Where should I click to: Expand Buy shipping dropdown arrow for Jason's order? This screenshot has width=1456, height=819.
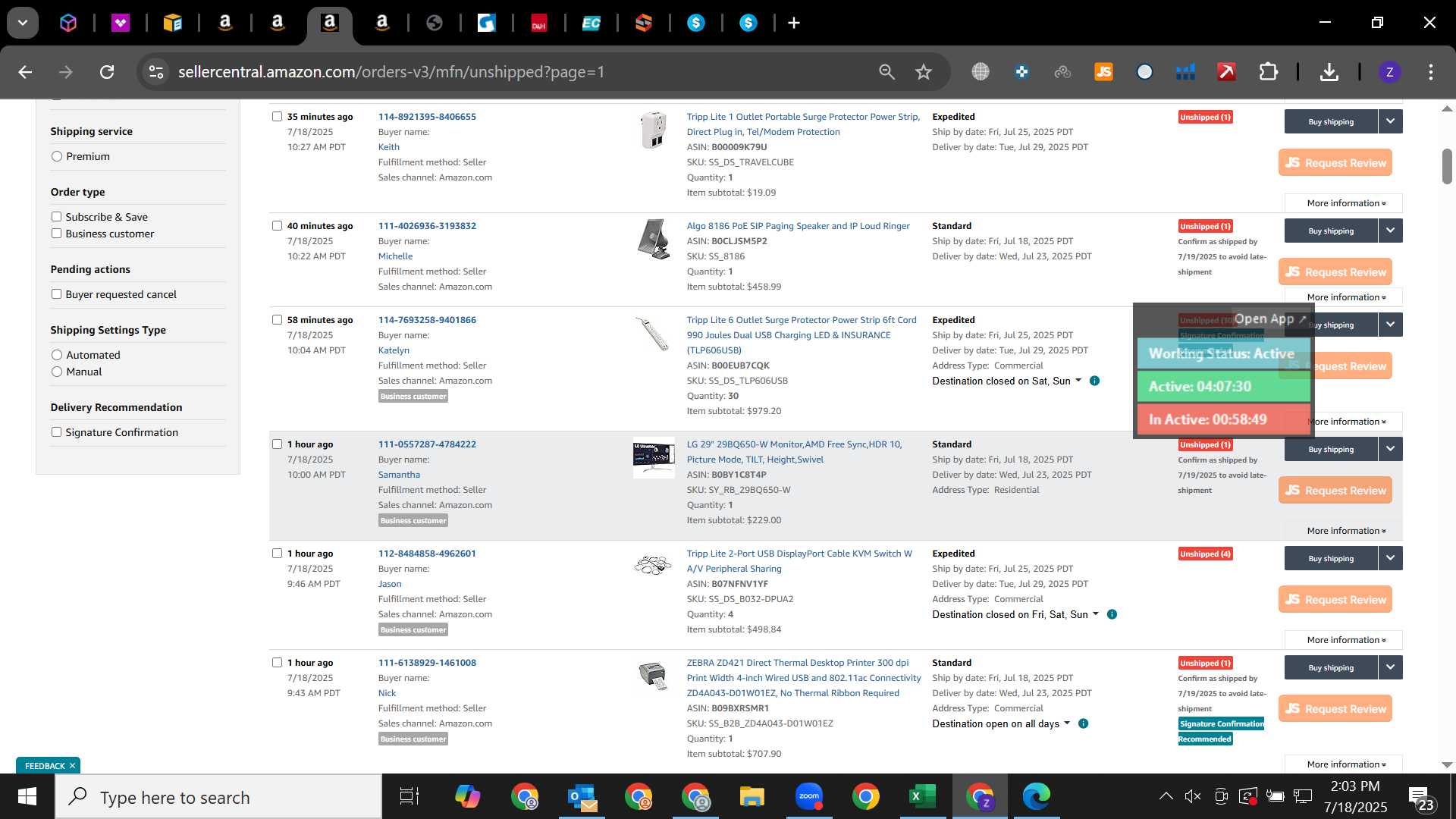tap(1390, 558)
